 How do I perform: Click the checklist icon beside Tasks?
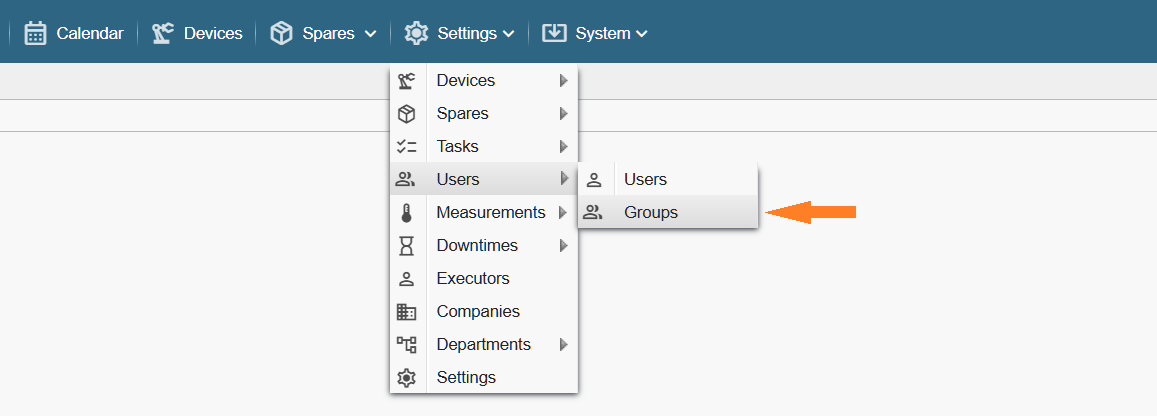(406, 147)
